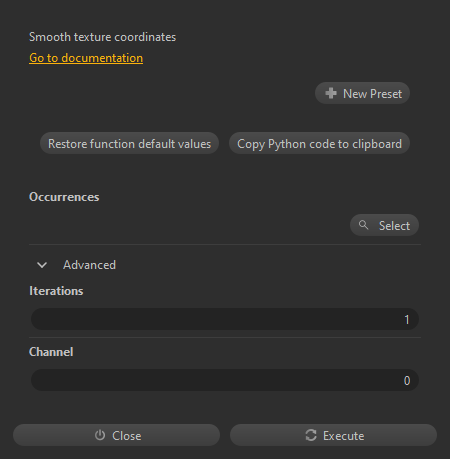Select occurrences with the Select button
This screenshot has width=450, height=459.
(384, 225)
